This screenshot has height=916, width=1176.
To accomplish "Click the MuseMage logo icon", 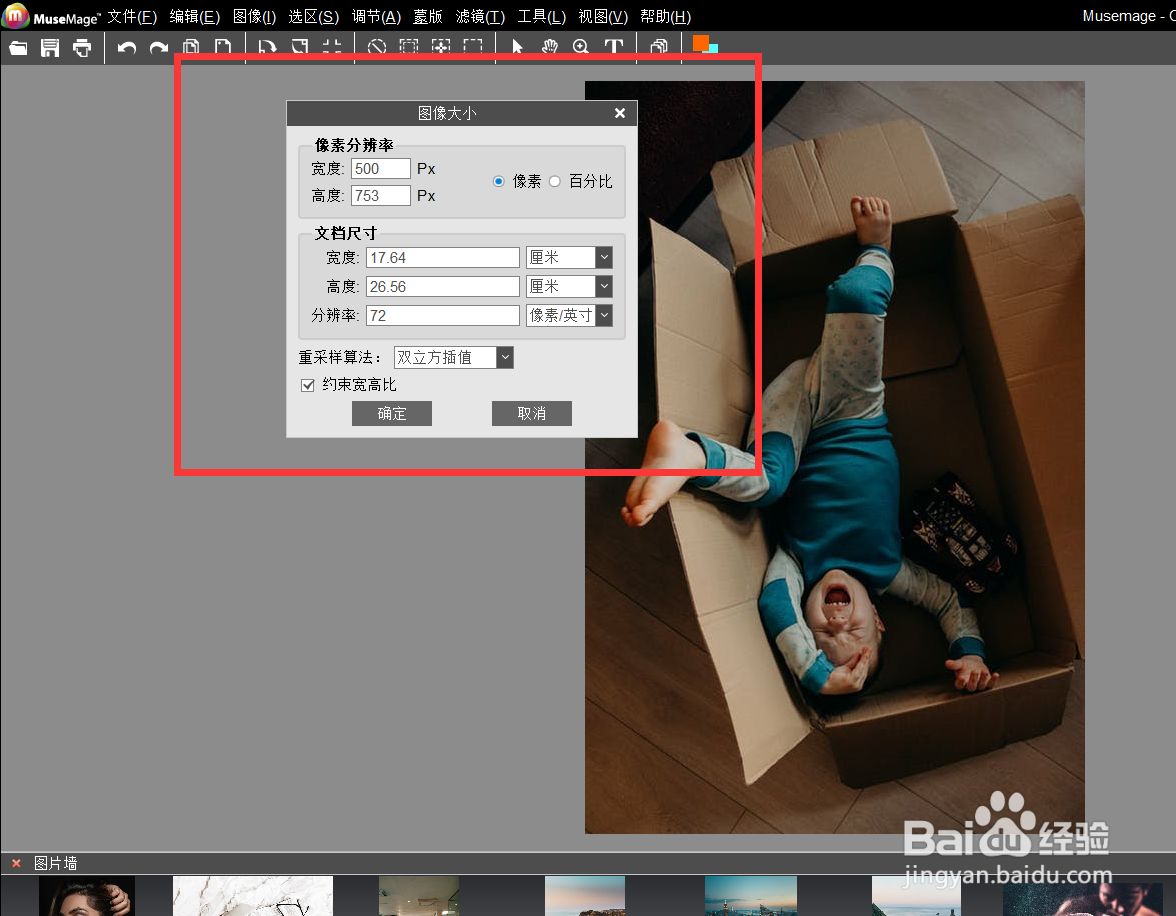I will 15,15.
